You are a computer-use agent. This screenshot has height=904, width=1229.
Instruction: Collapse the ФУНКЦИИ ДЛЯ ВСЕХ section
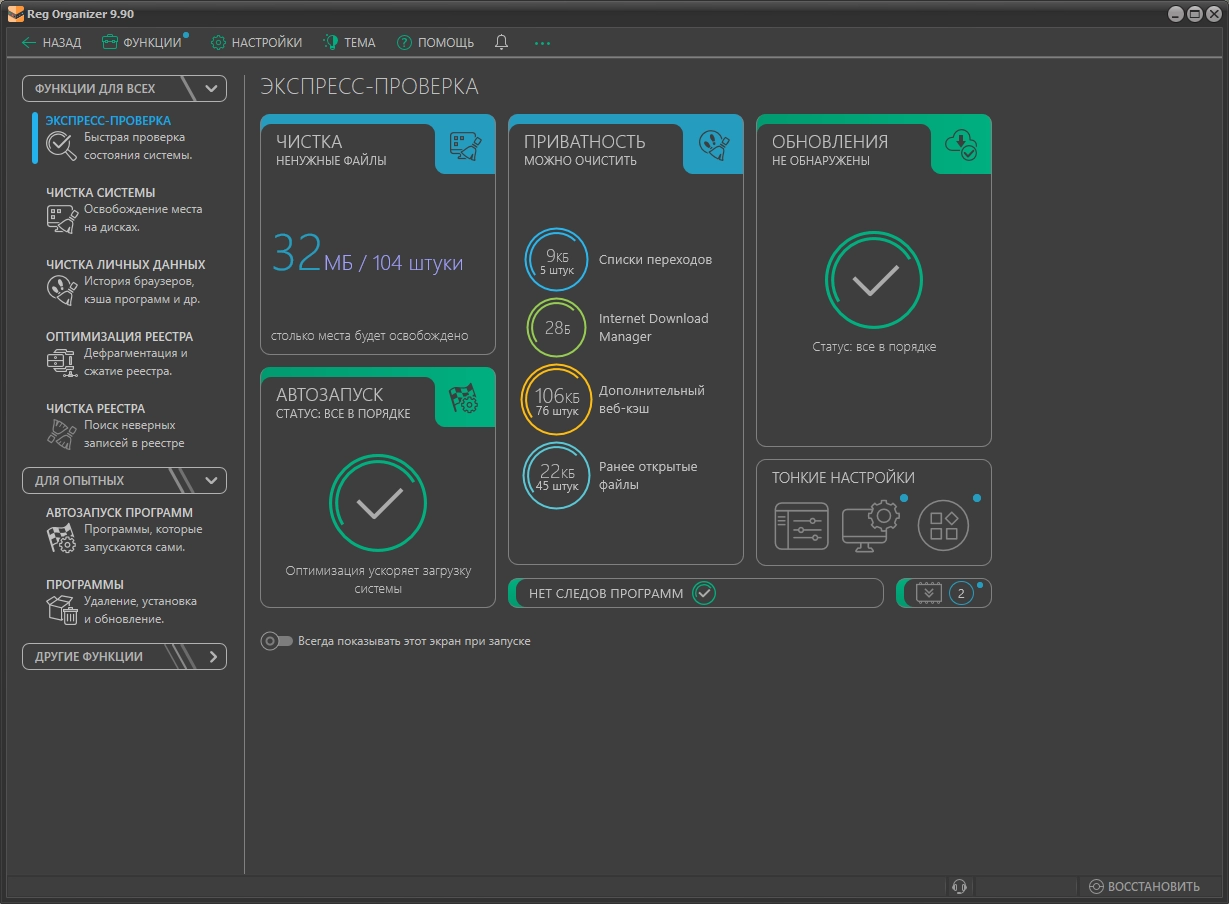click(211, 89)
